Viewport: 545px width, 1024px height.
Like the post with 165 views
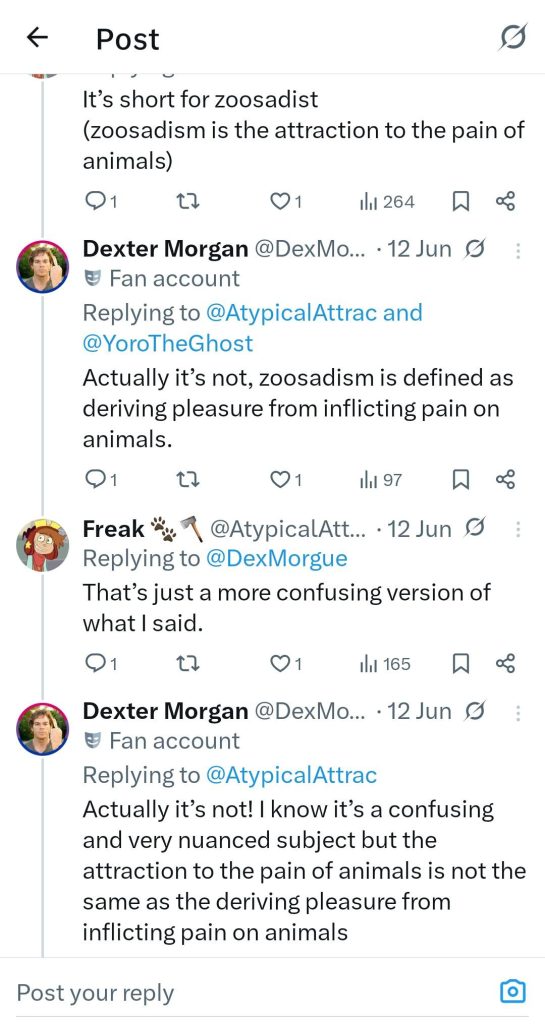click(285, 664)
